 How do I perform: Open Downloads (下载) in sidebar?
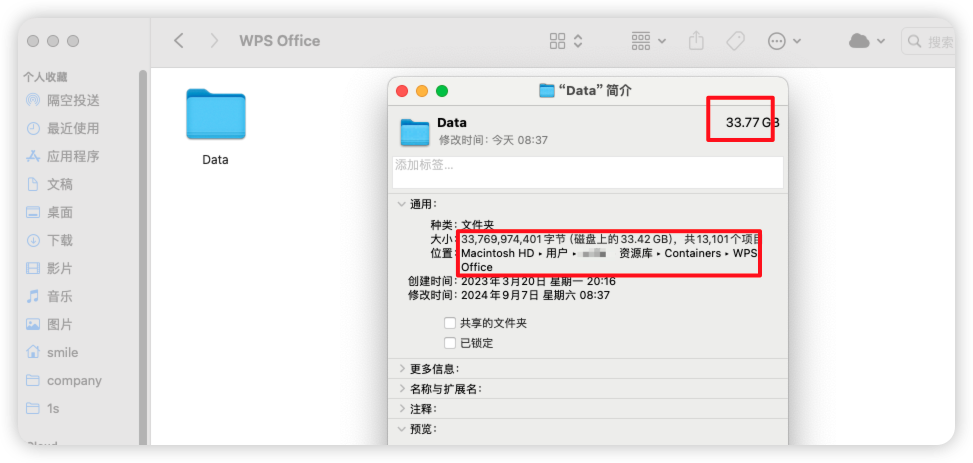(49, 240)
